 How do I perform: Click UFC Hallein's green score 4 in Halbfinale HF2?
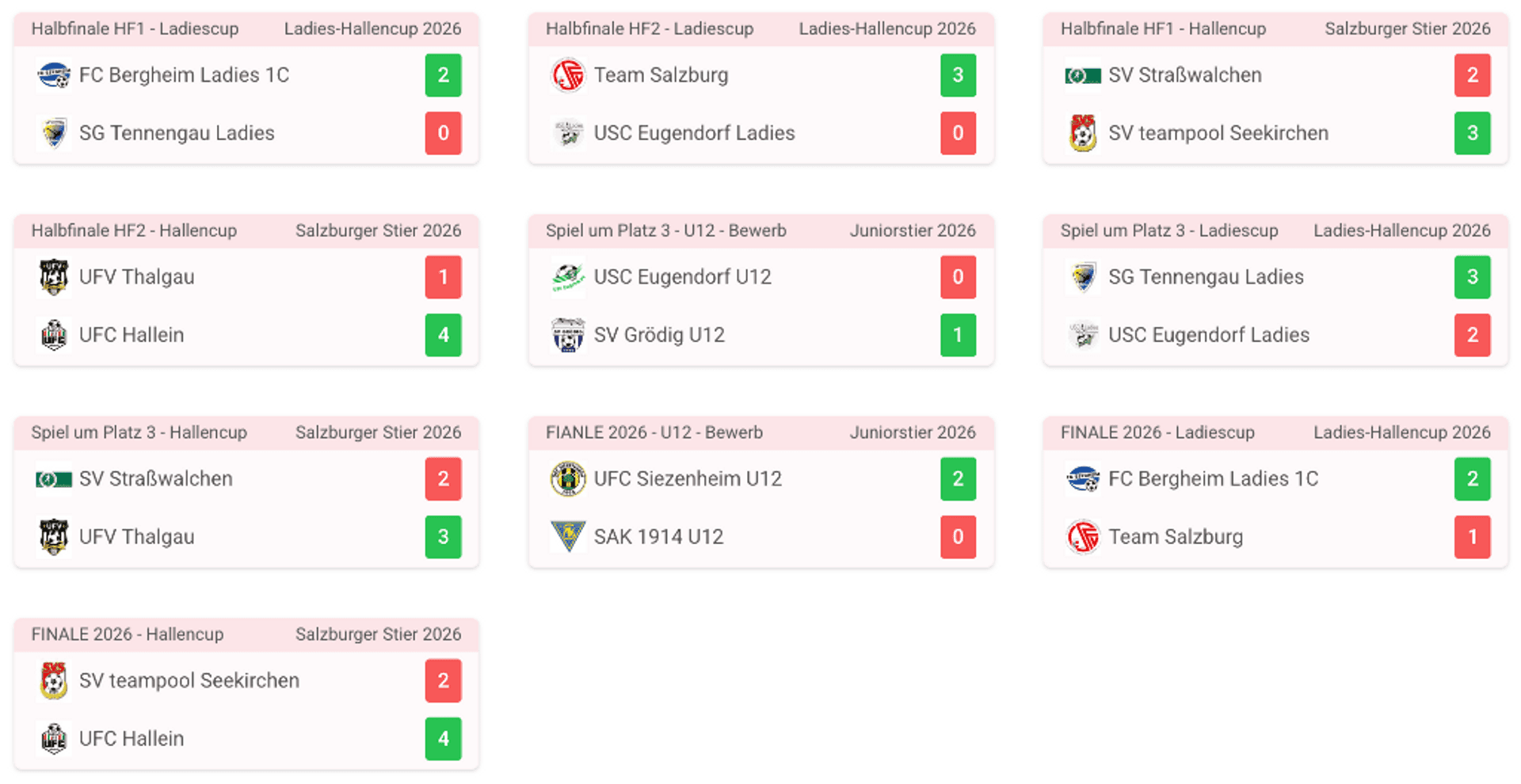tap(443, 335)
